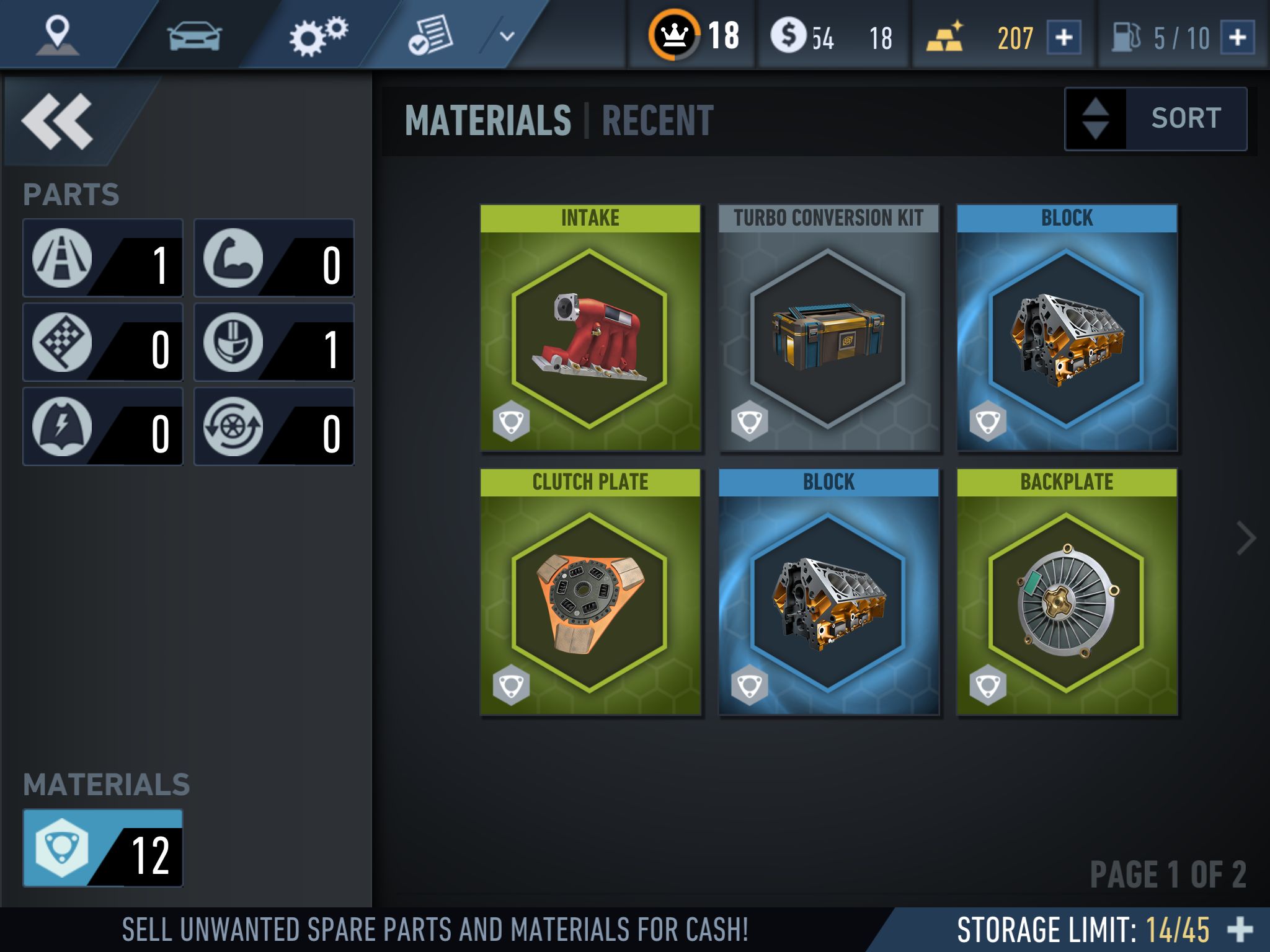Select the turbo wheel parts filter

click(274, 426)
